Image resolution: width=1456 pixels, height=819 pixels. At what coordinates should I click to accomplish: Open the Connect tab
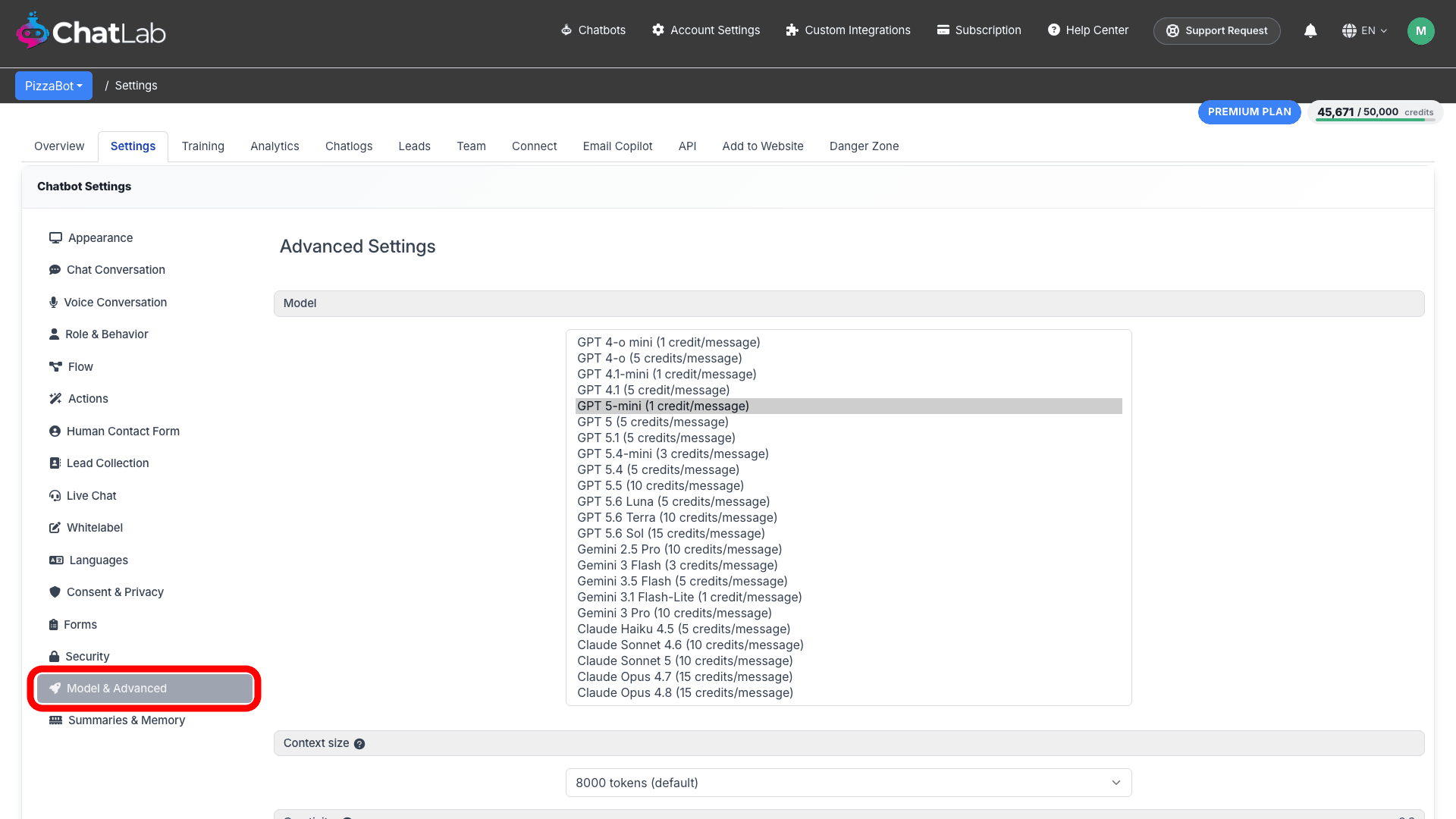535,146
